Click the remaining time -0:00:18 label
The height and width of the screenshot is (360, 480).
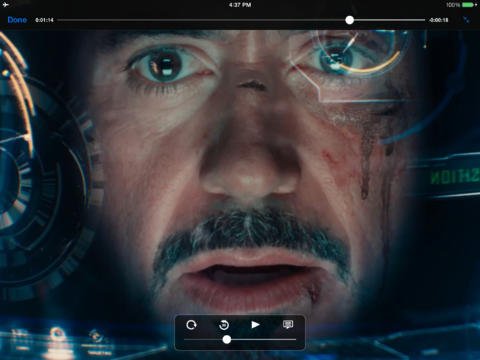click(x=439, y=20)
